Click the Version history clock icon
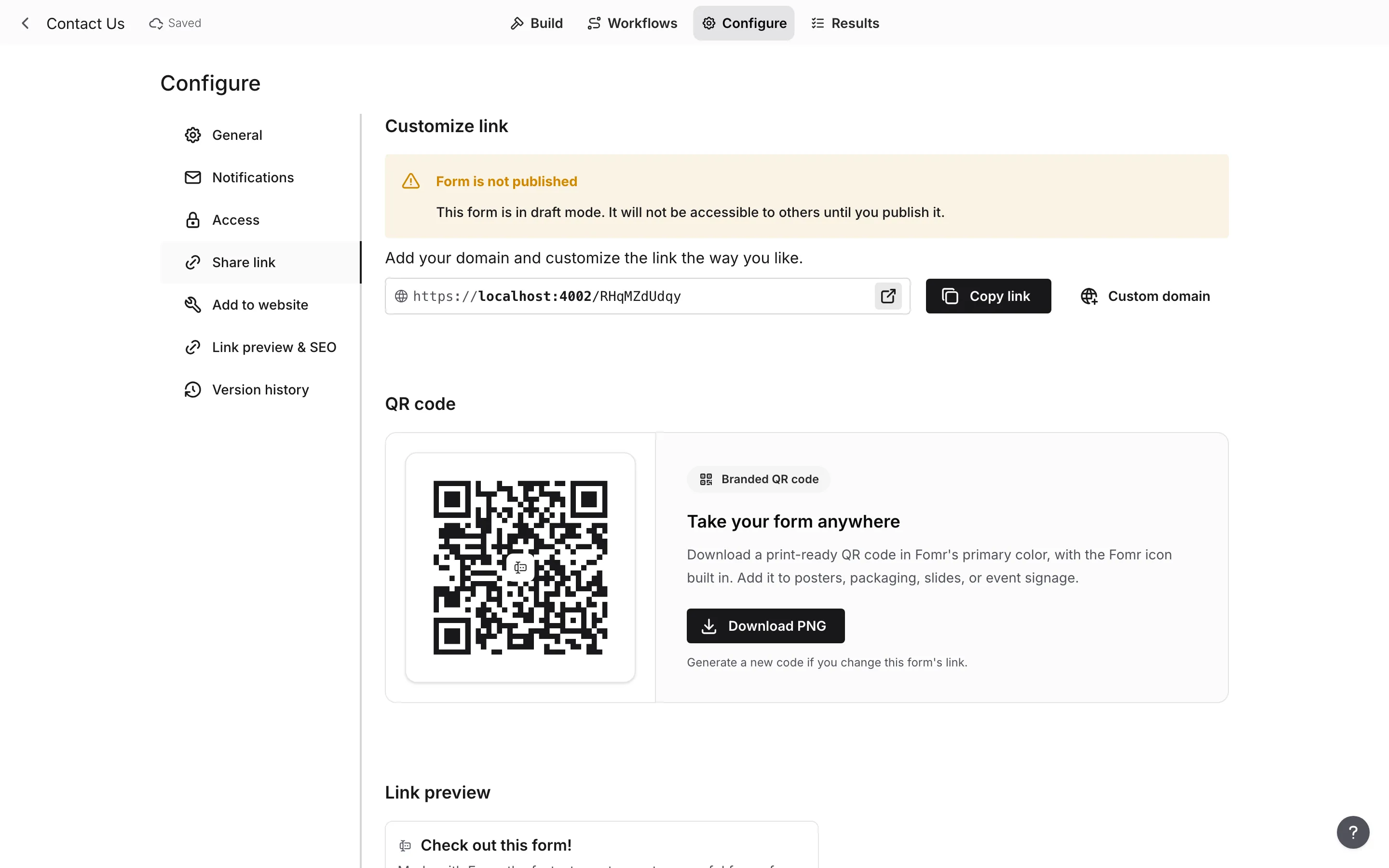Screen dimensions: 1389x868 click(193, 390)
